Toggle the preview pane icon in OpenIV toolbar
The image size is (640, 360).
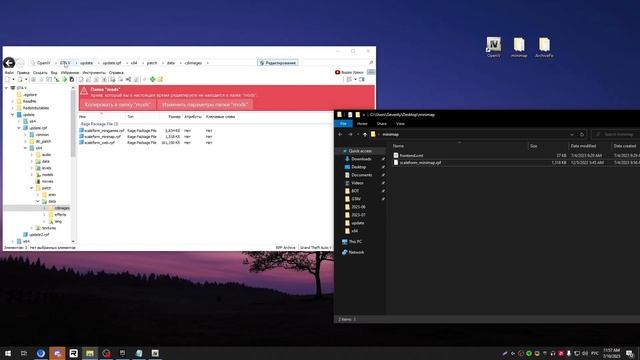click(x=362, y=79)
